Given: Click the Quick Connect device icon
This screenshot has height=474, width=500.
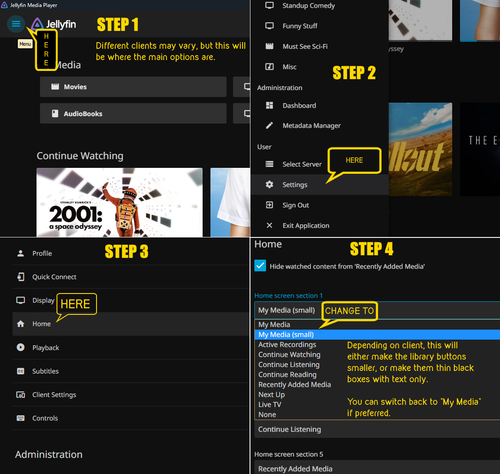Looking at the screenshot, I should [x=21, y=277].
